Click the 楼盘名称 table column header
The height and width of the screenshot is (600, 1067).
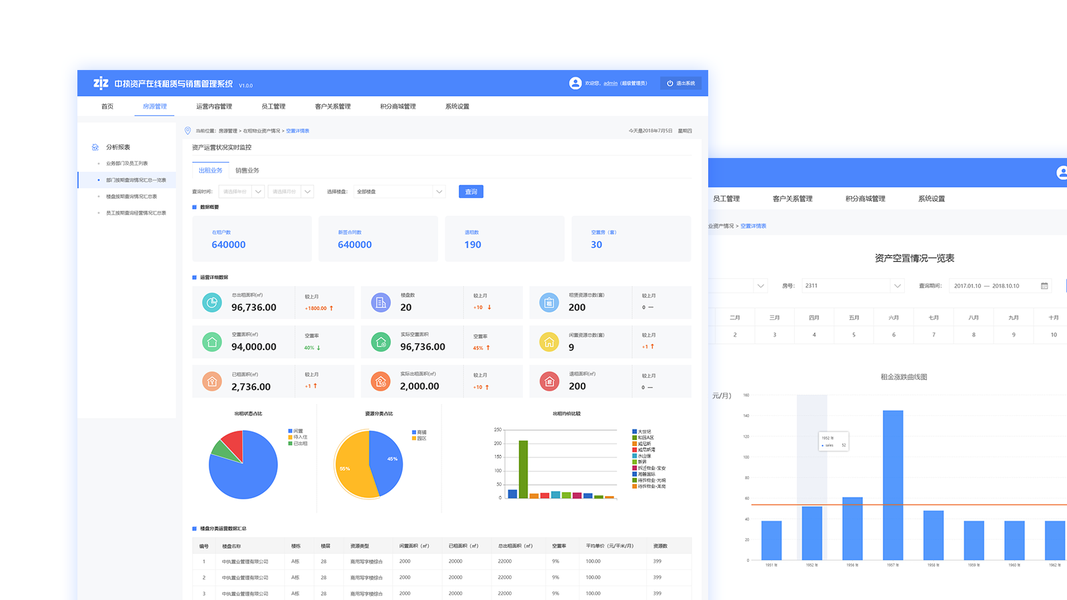[x=231, y=546]
